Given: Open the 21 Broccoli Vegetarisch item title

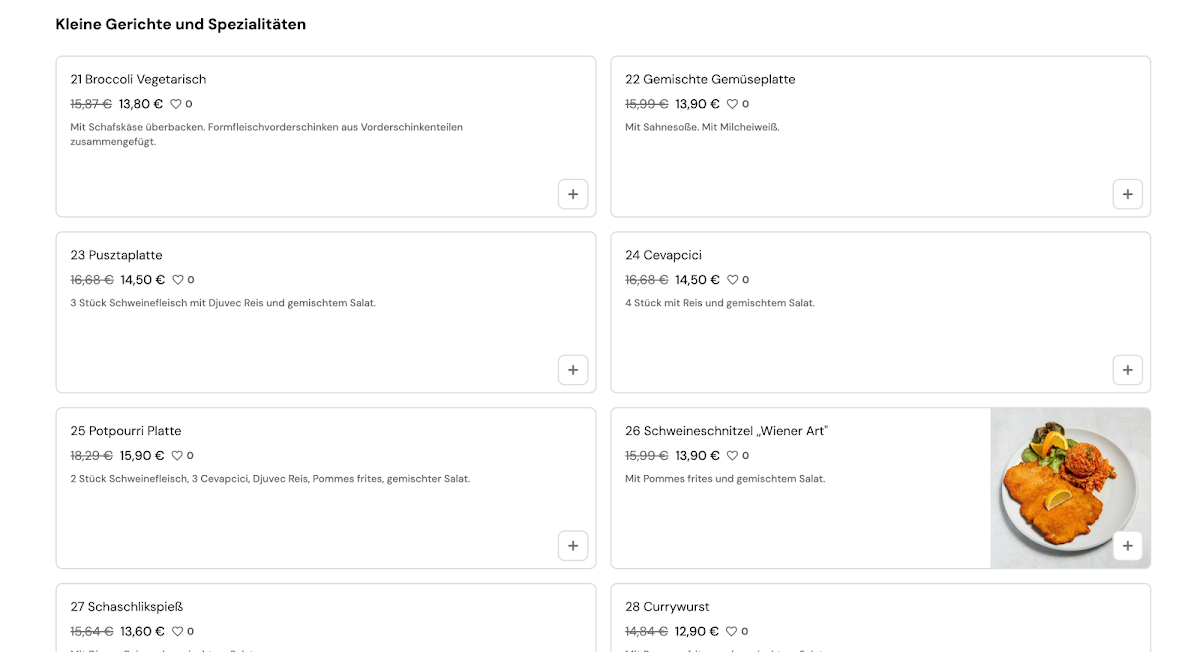Looking at the screenshot, I should click(x=138, y=79).
